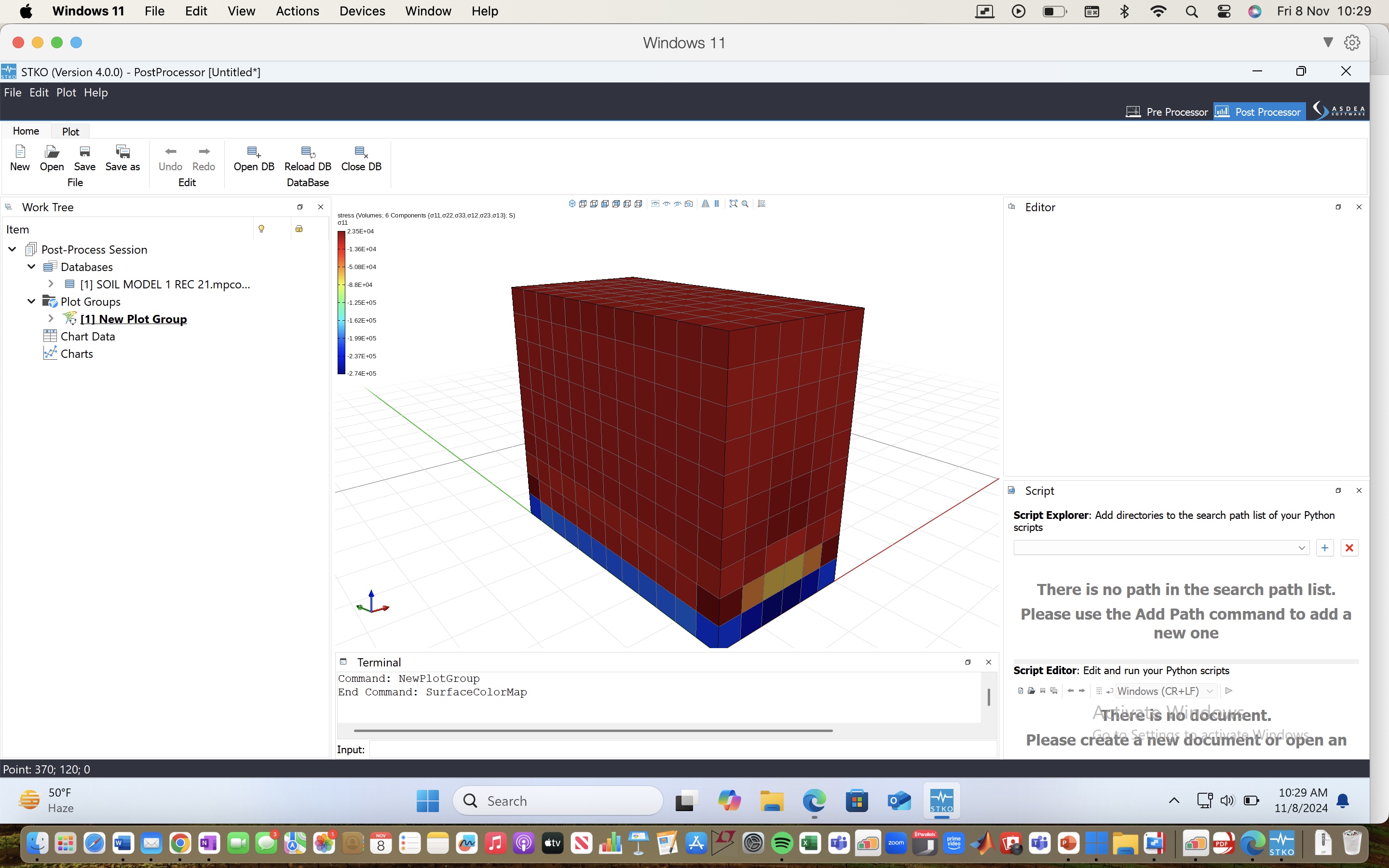Open the Devices menu in the macOS menu bar
Image resolution: width=1389 pixels, height=868 pixels.
coord(362,11)
